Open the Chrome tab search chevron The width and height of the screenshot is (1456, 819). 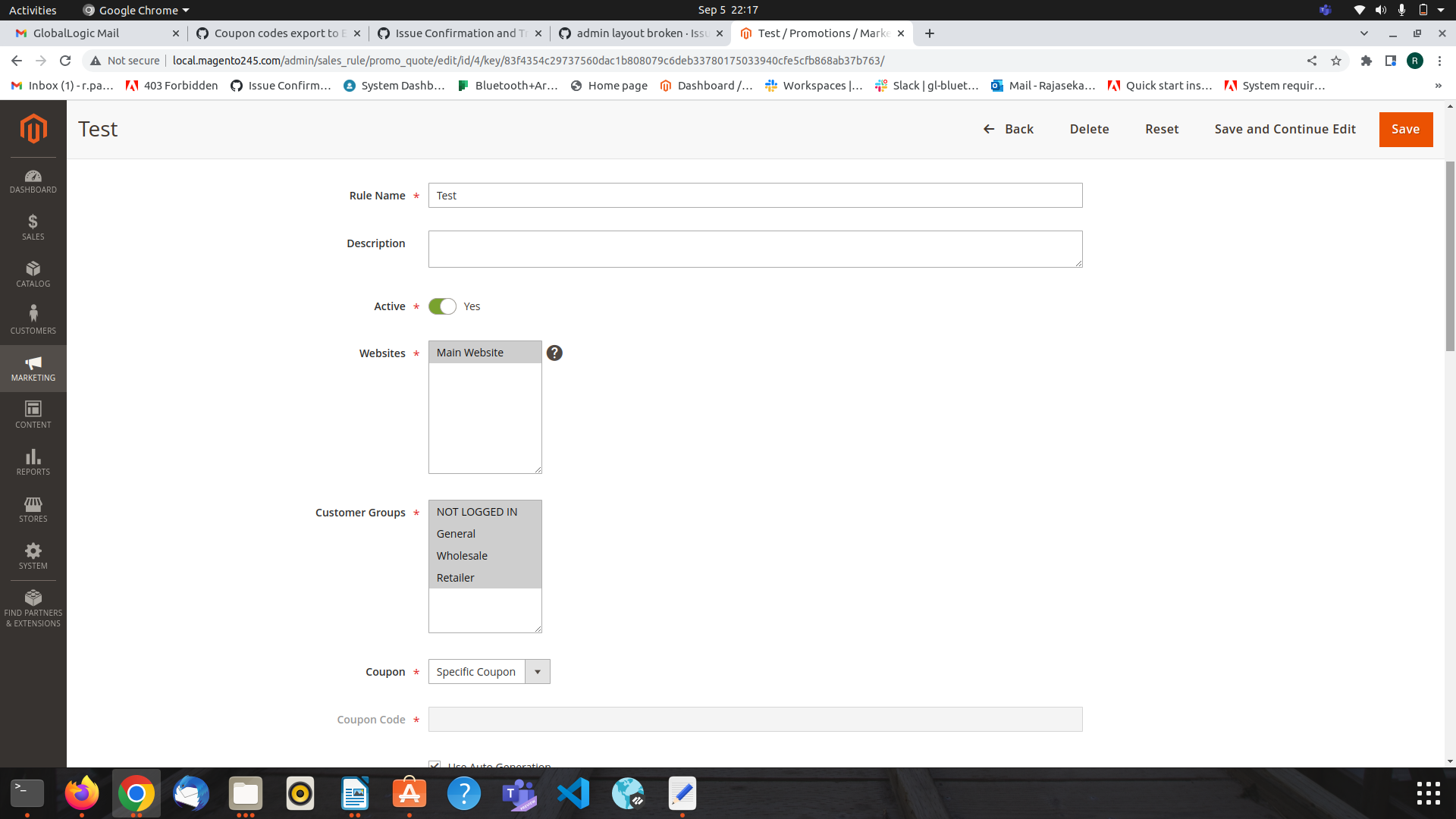[x=1364, y=33]
